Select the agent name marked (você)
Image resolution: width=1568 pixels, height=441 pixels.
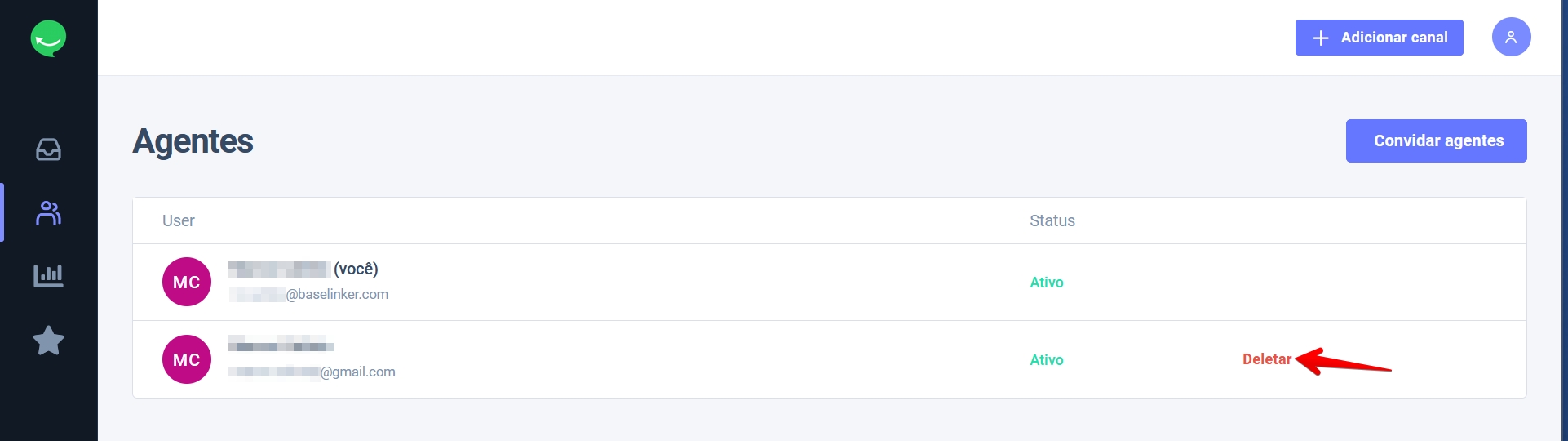(303, 269)
